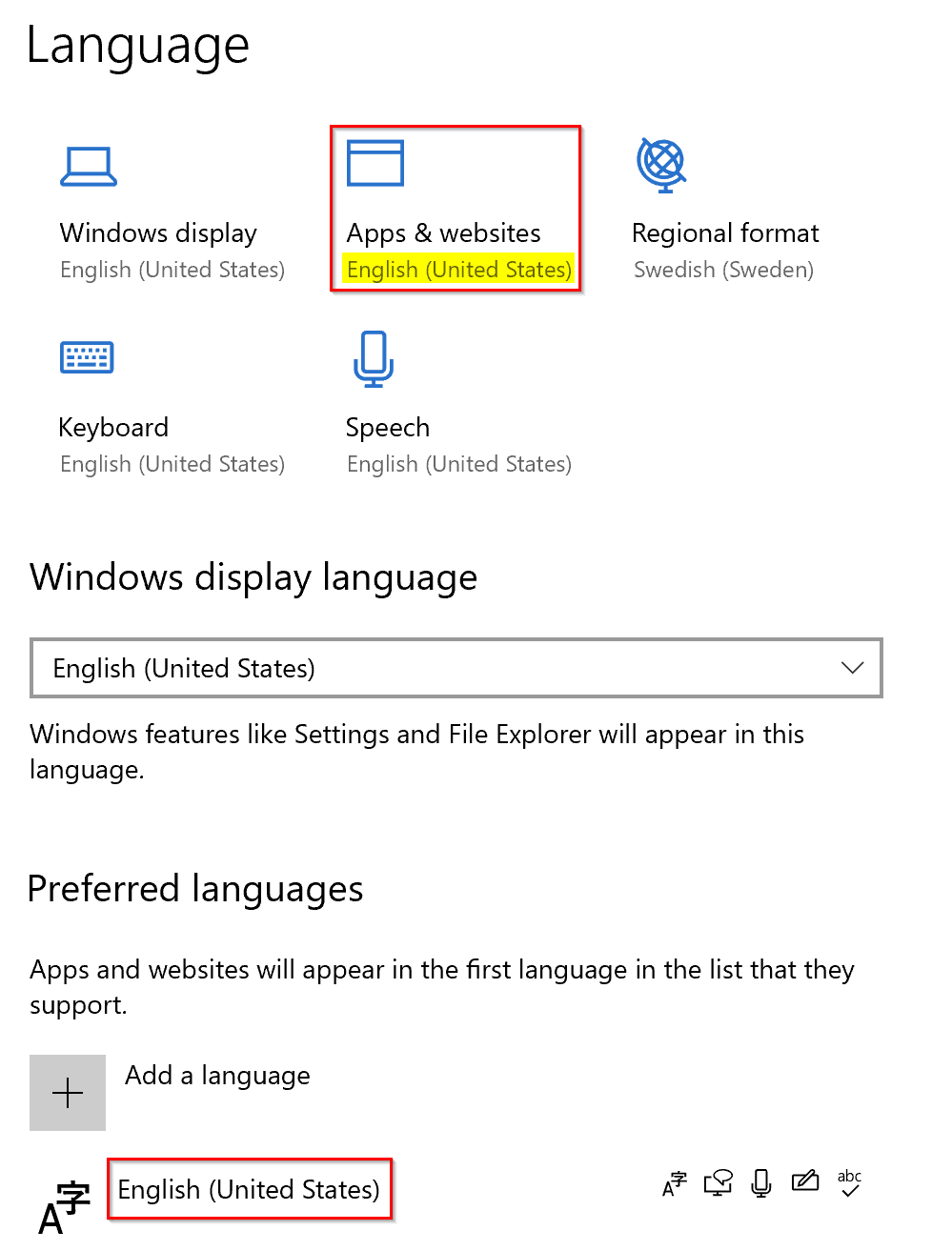Click the Windows display laptop icon

[89, 167]
